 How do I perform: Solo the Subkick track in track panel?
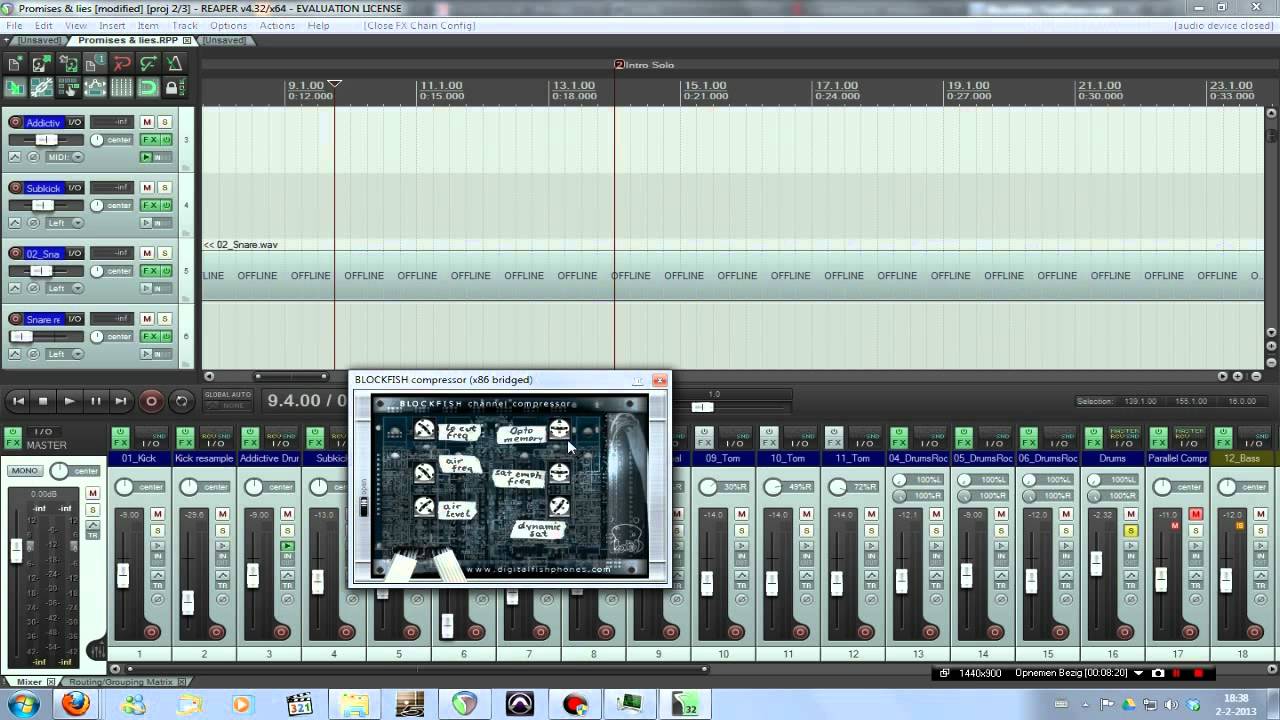click(165, 188)
